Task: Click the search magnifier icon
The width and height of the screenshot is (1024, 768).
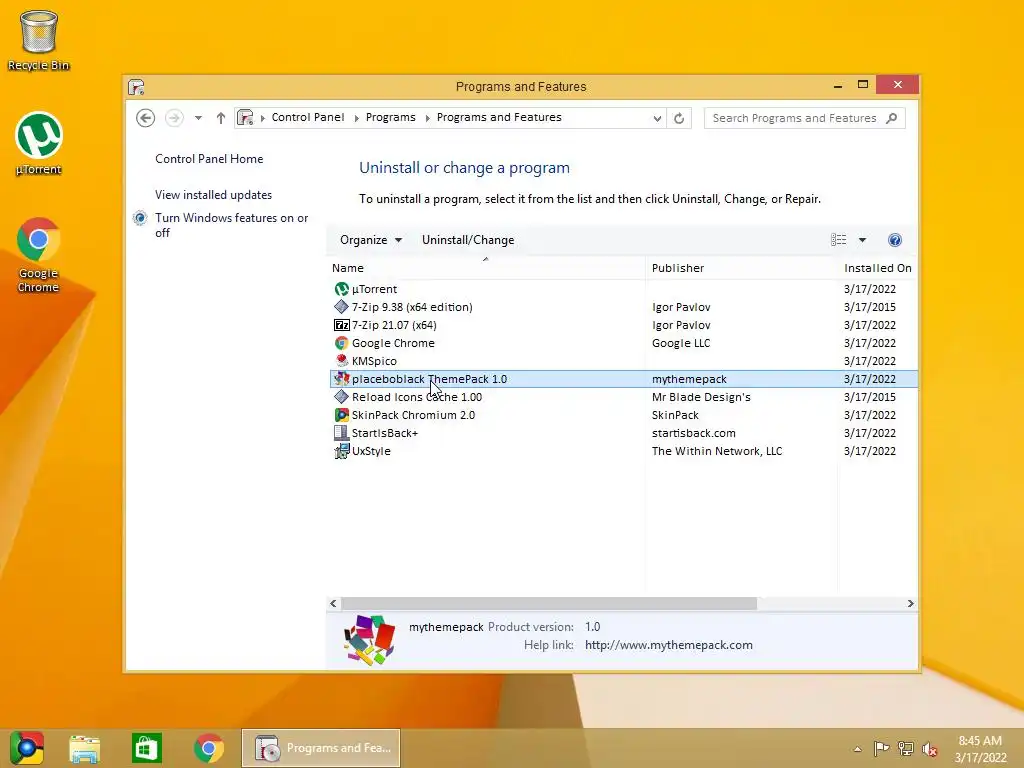Action: [891, 118]
